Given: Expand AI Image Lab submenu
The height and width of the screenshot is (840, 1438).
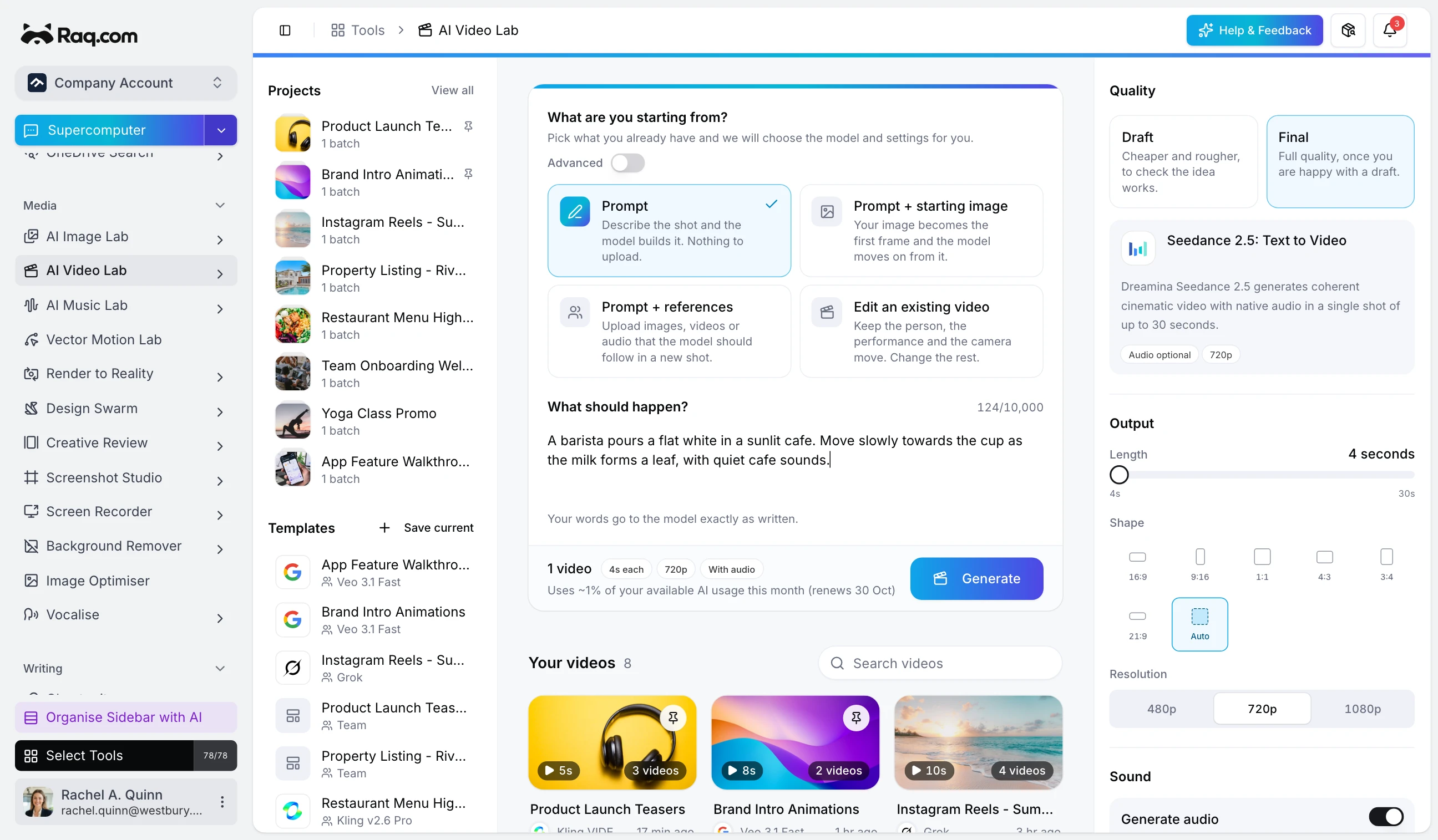Looking at the screenshot, I should click(x=220, y=240).
